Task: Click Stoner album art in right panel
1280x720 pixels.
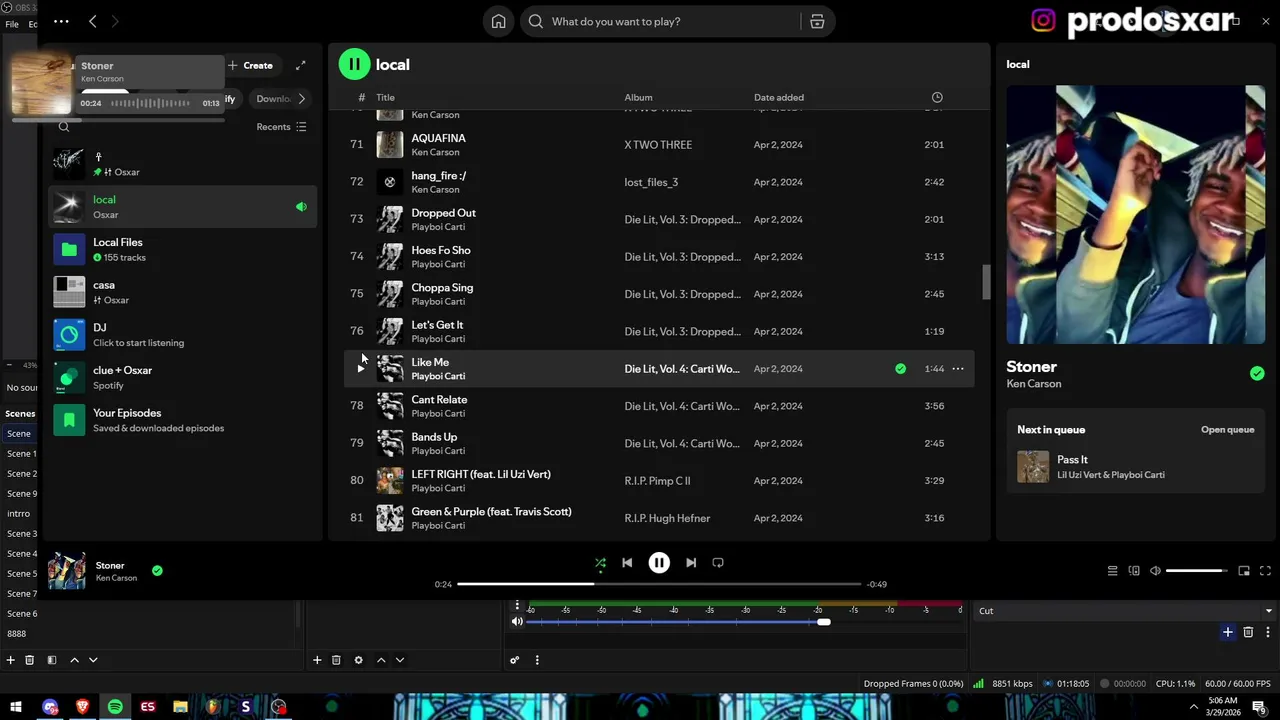Action: coord(1135,214)
